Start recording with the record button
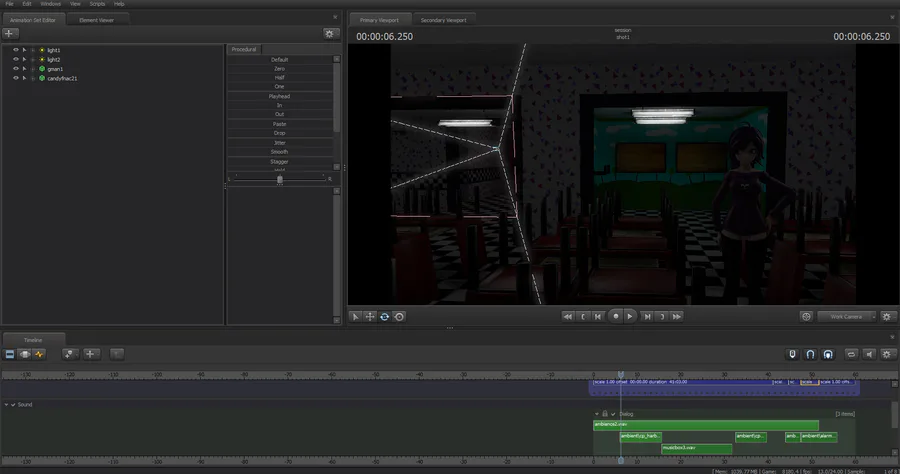The width and height of the screenshot is (900, 474). [616, 316]
